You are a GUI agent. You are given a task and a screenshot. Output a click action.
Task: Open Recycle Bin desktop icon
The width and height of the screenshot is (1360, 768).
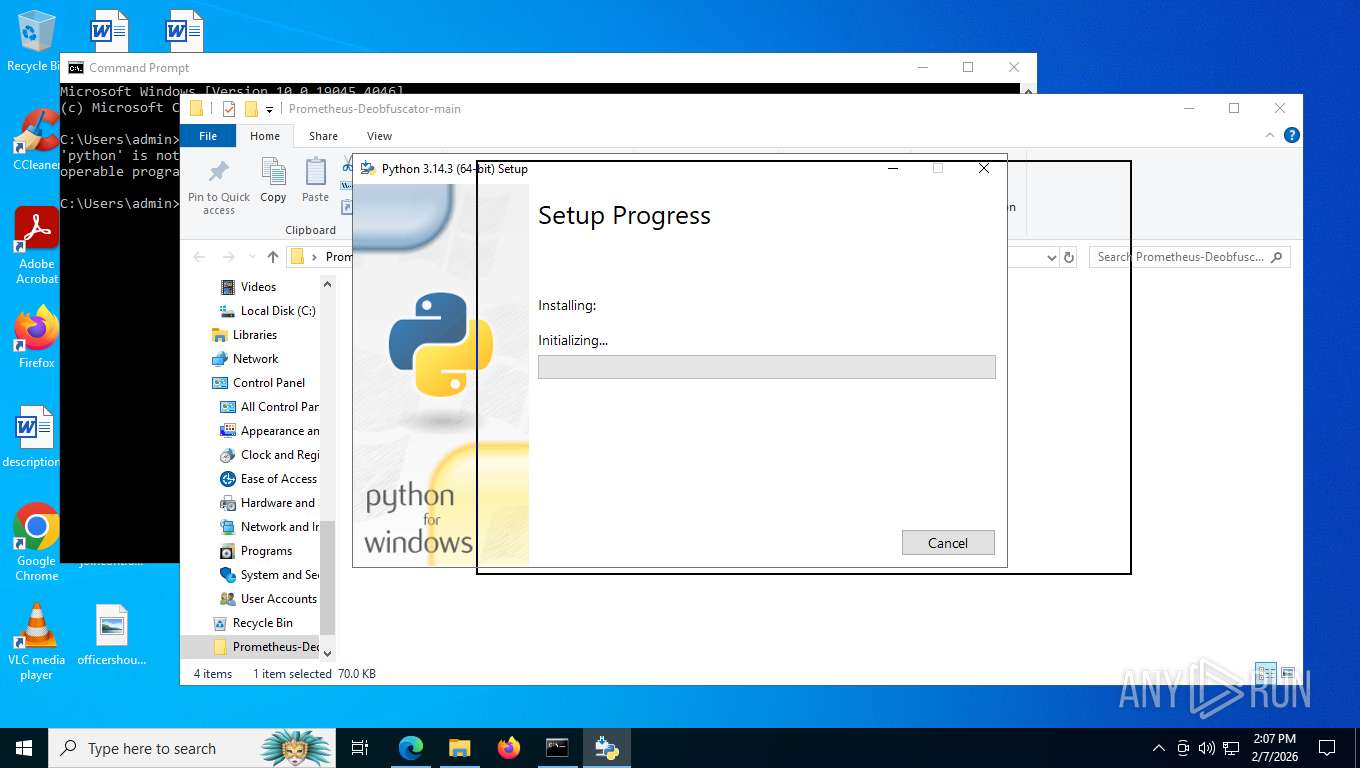[x=36, y=41]
